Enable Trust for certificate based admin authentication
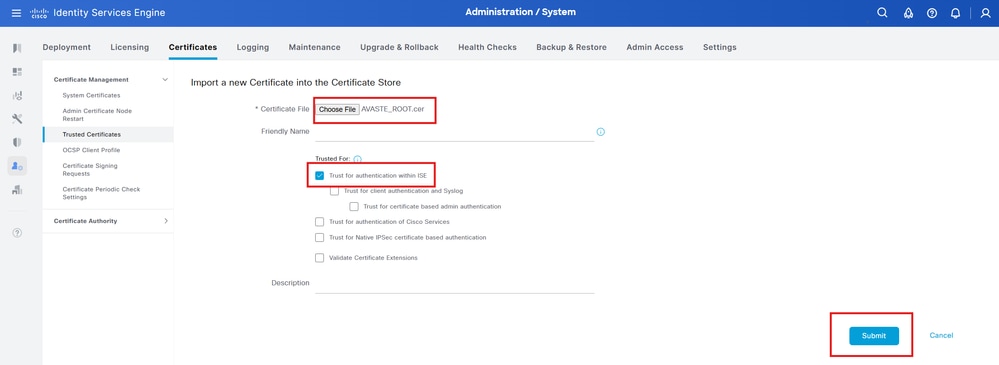 [354, 206]
